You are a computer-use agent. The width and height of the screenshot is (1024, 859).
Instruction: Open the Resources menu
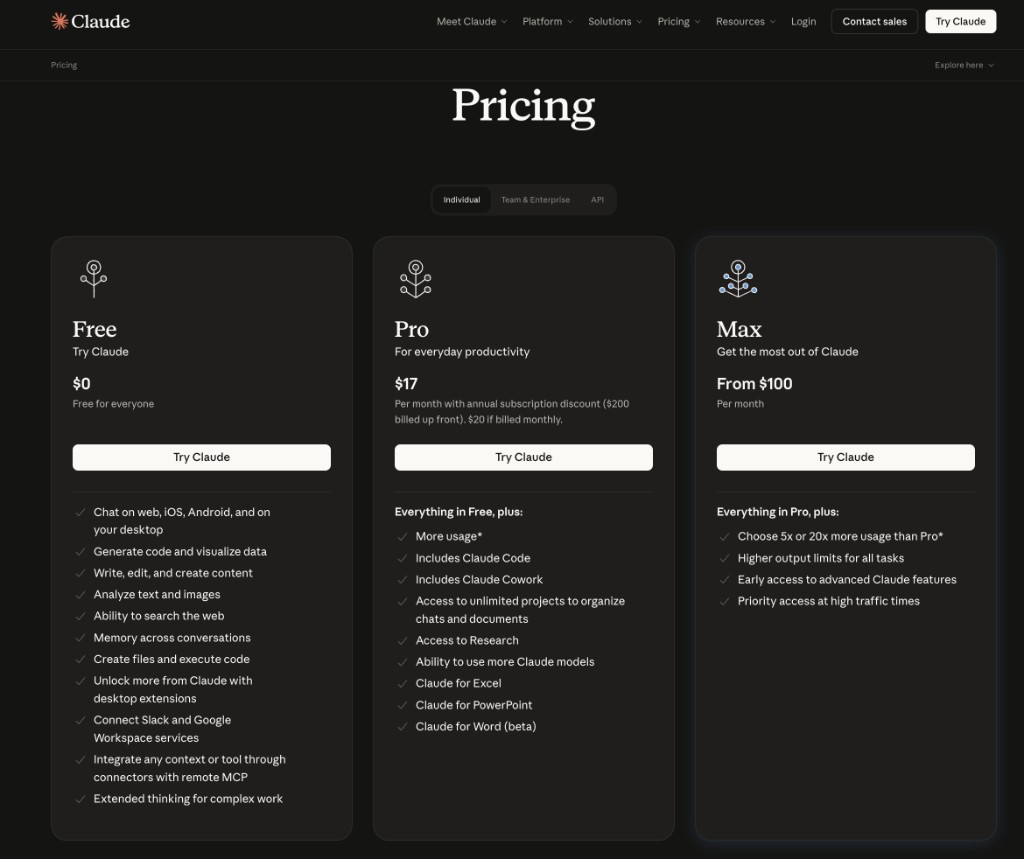pos(745,21)
